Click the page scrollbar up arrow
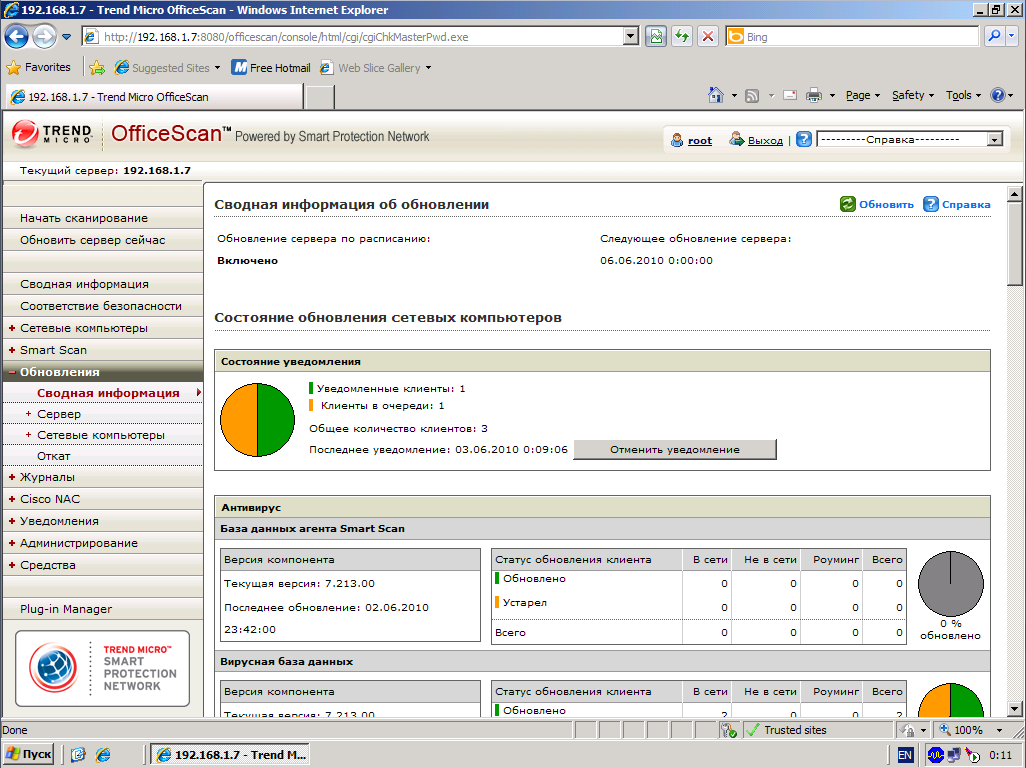Image resolution: width=1026 pixels, height=768 pixels. [x=1014, y=194]
